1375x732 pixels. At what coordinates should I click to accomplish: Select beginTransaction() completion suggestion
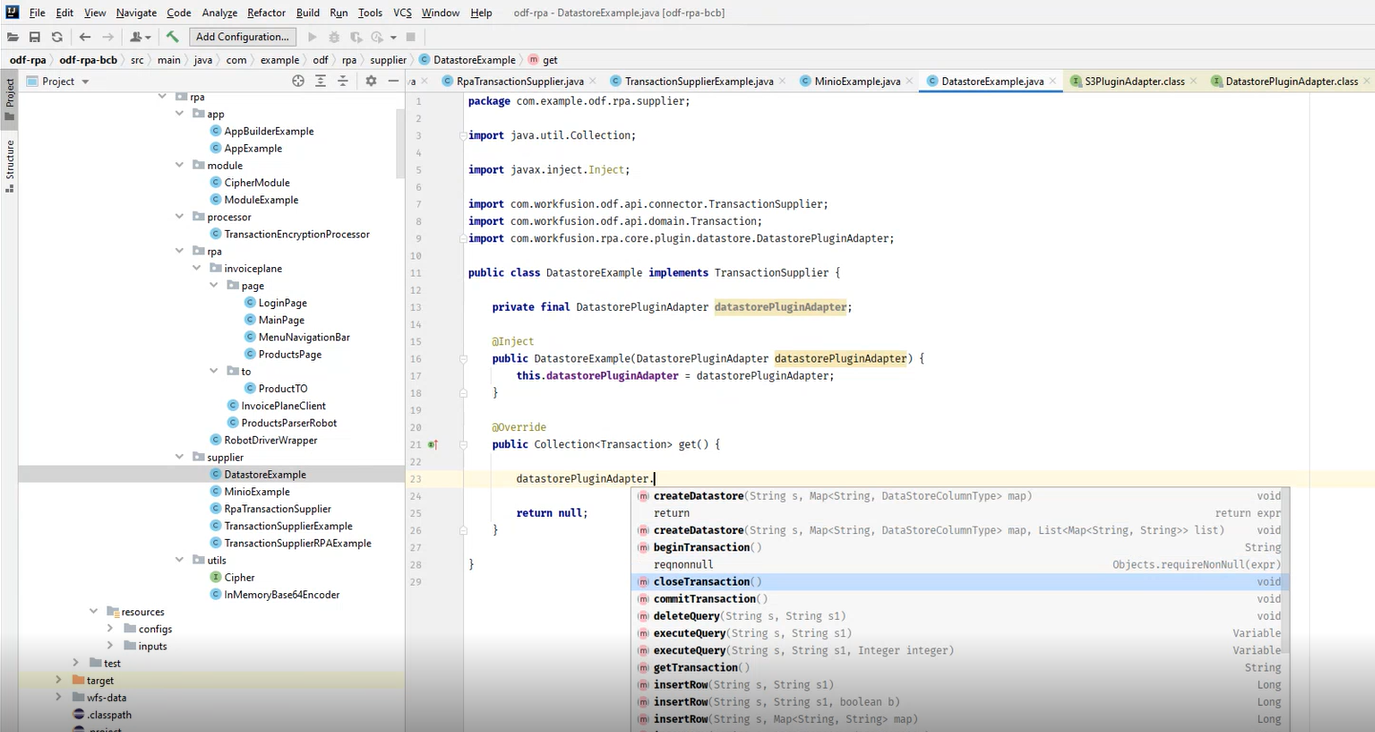[x=960, y=548]
